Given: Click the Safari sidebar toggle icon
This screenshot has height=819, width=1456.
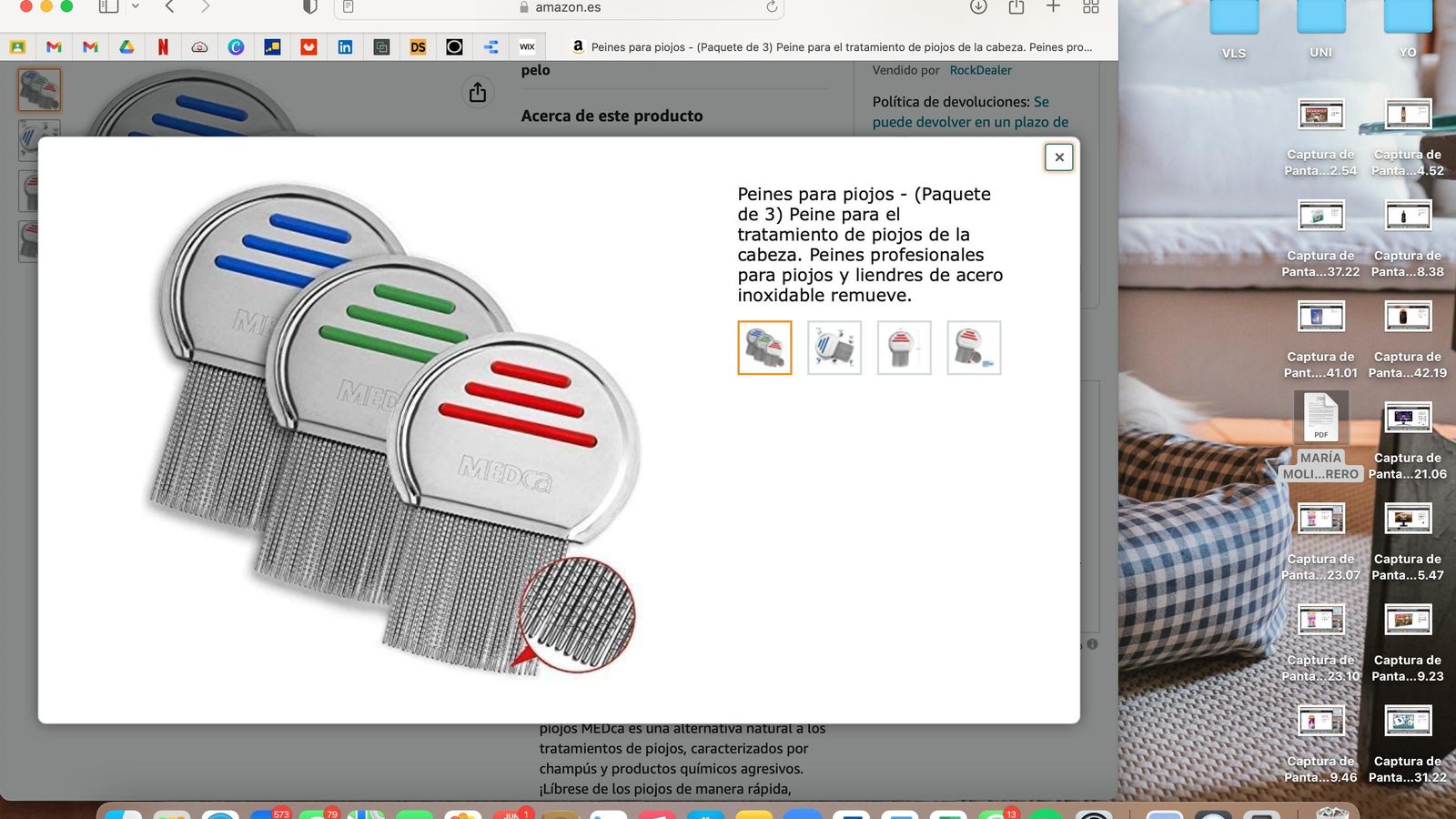Looking at the screenshot, I should [x=108, y=6].
